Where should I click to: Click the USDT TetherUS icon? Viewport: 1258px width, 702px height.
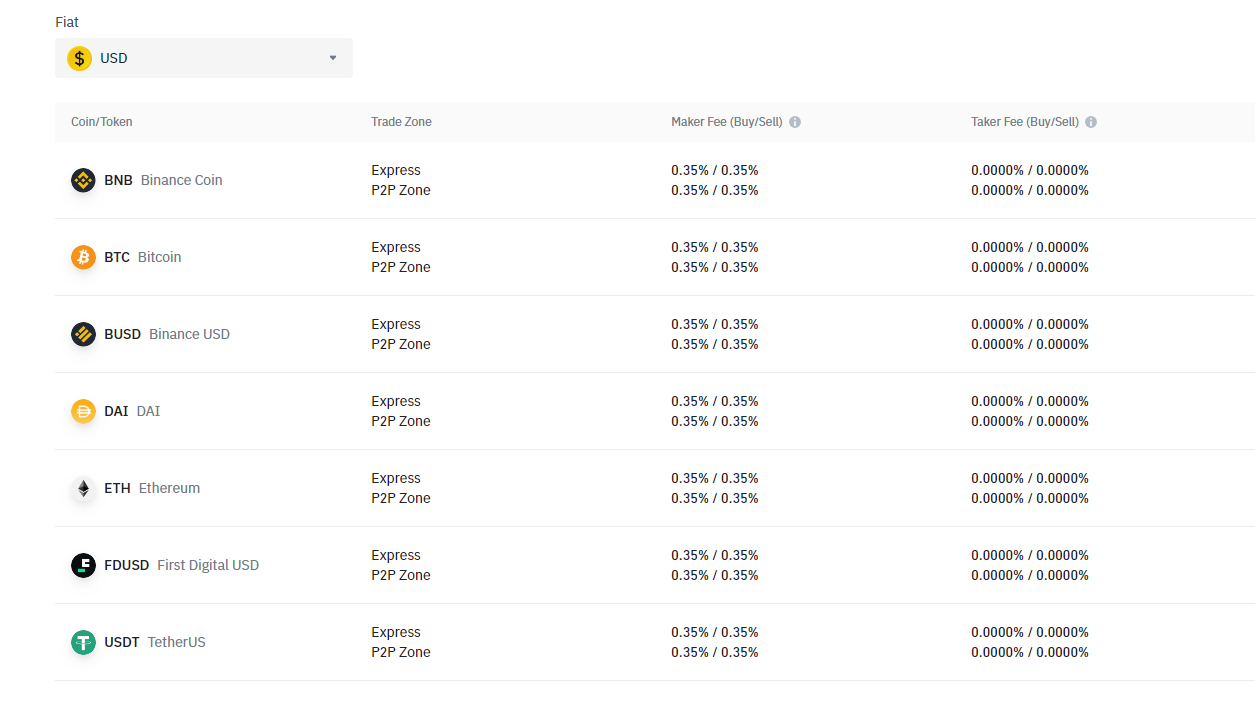pos(83,642)
